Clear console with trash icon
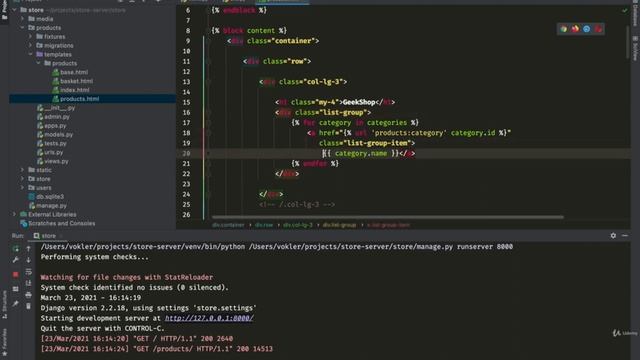The height and width of the screenshot is (360, 640). pyautogui.click(x=29, y=306)
